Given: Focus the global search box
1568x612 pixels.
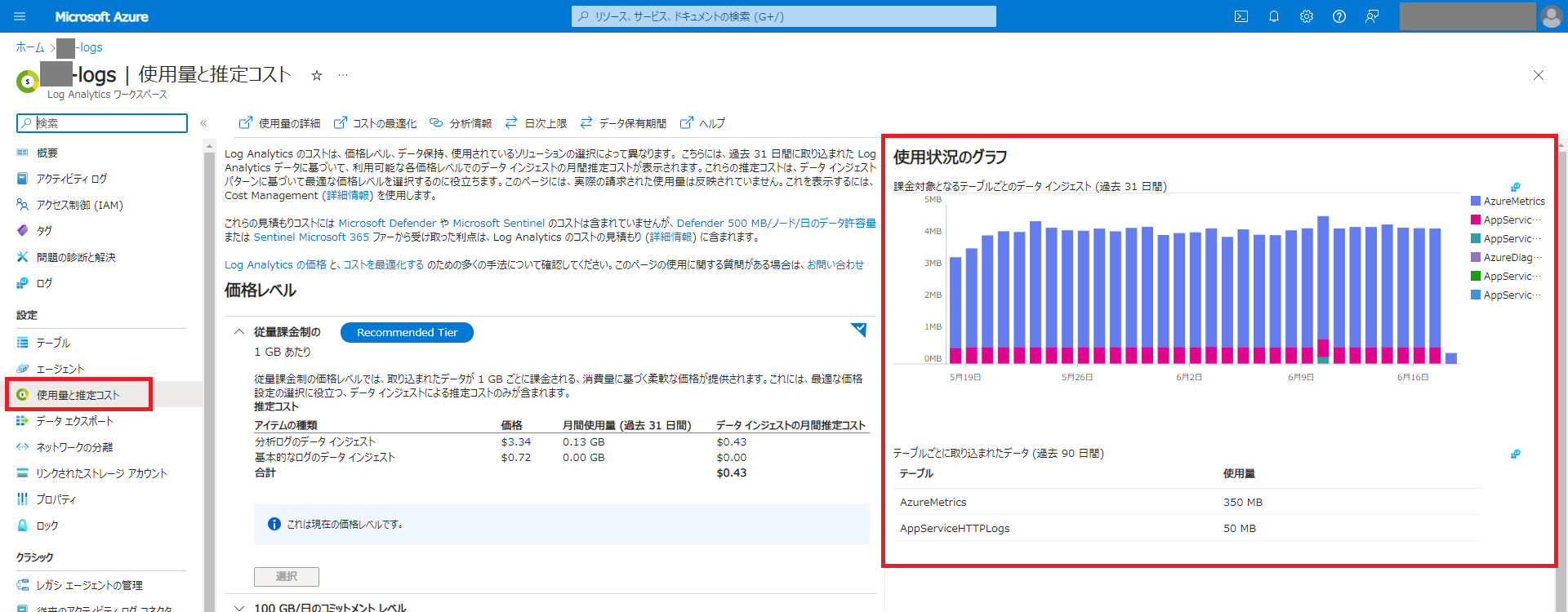Looking at the screenshot, I should click(x=784, y=16).
